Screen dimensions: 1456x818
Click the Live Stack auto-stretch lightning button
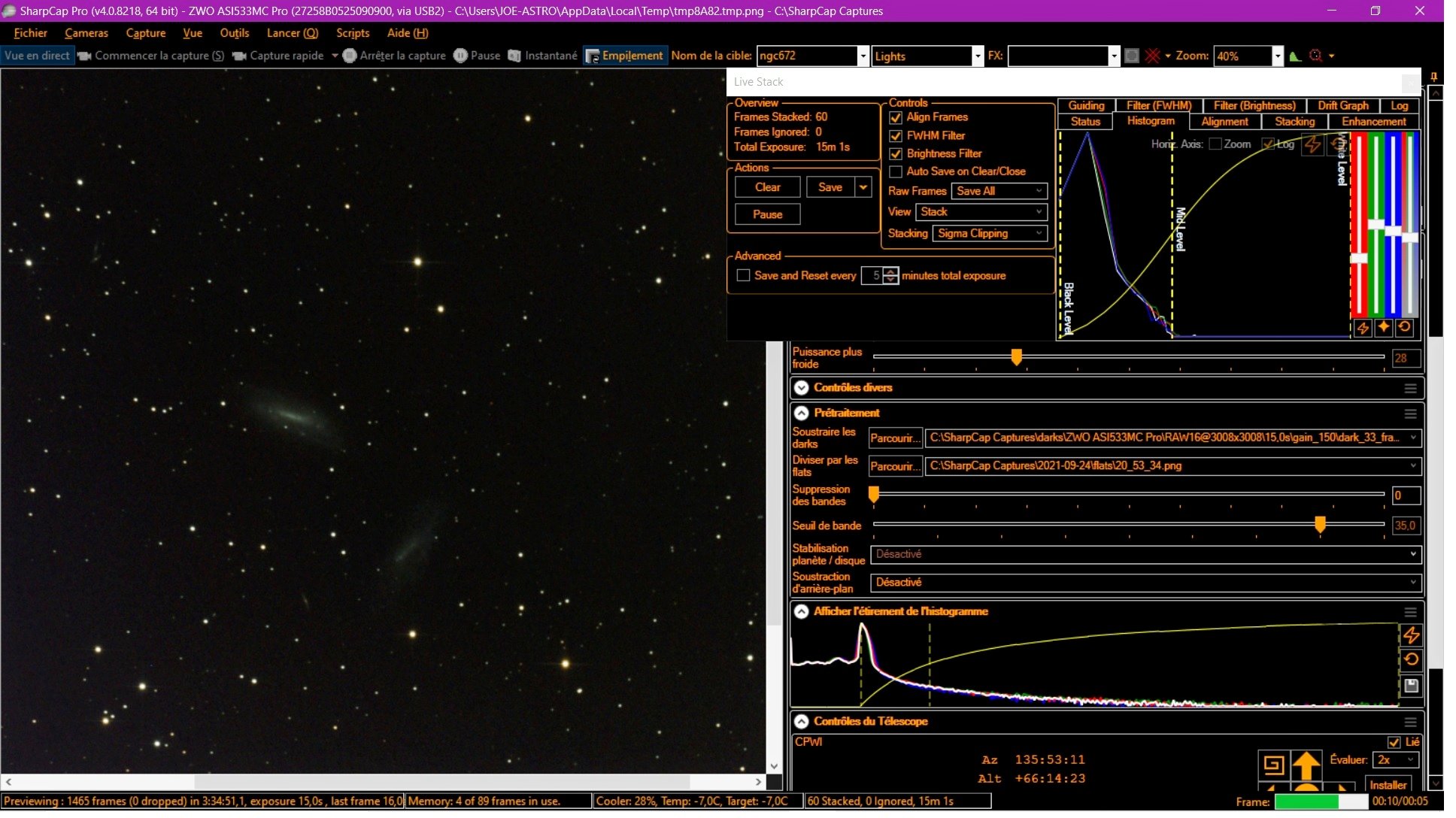click(x=1363, y=328)
